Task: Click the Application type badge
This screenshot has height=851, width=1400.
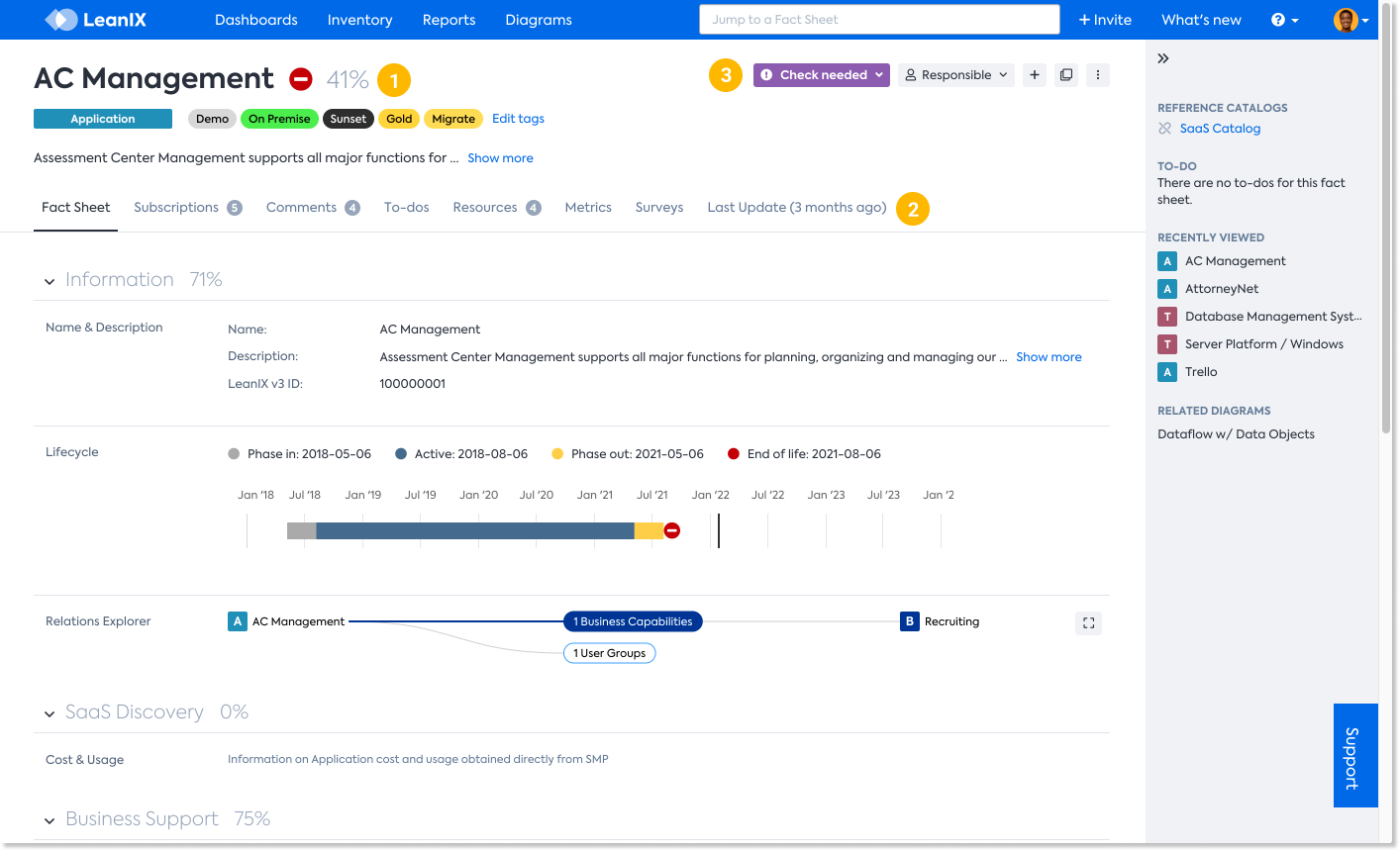Action: click(x=103, y=119)
